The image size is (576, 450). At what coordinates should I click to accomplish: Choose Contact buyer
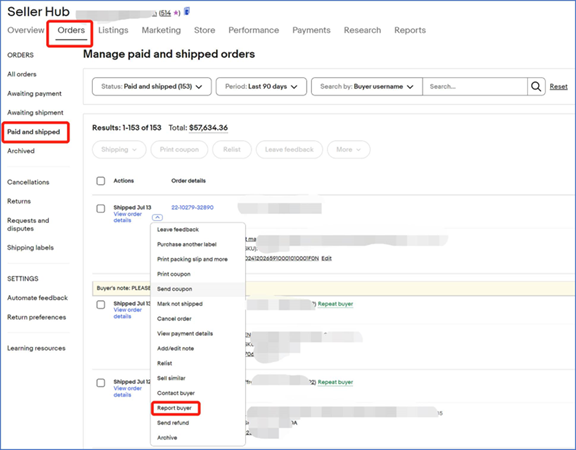[176, 393]
